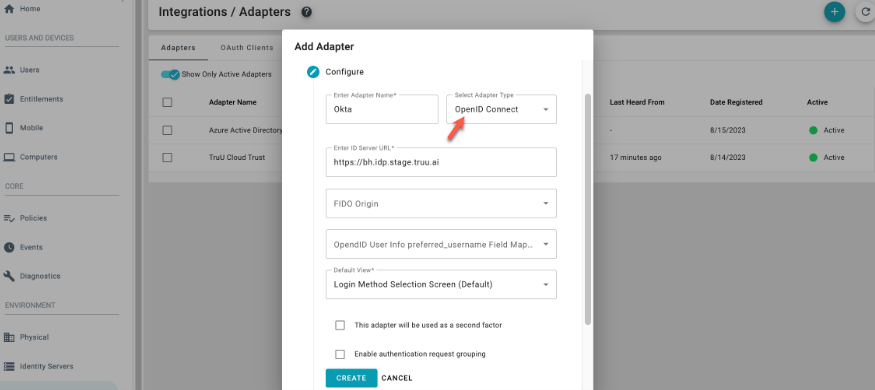875x390 pixels.
Task: Click the '8/15/2023' date cell
Action: point(728,131)
